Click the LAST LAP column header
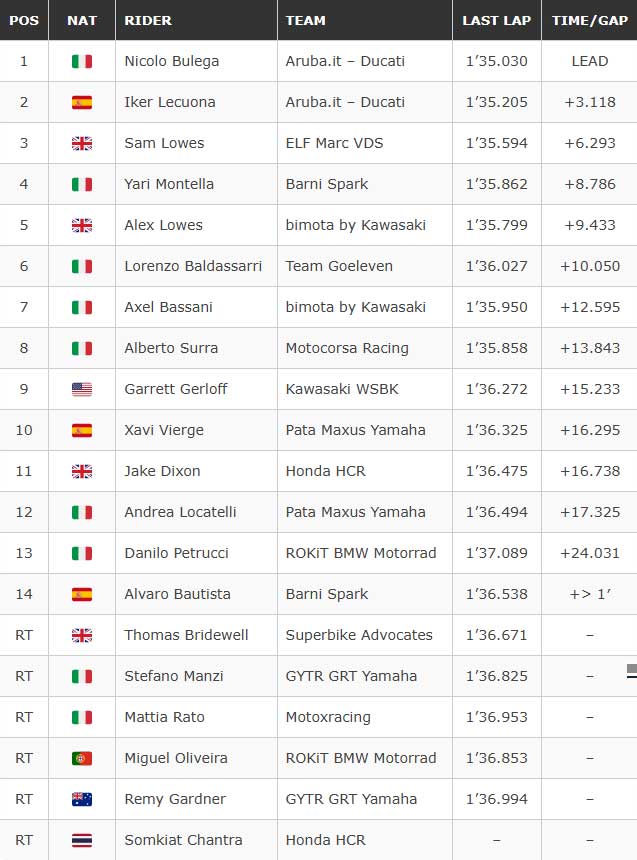The width and height of the screenshot is (637, 860). [x=497, y=20]
